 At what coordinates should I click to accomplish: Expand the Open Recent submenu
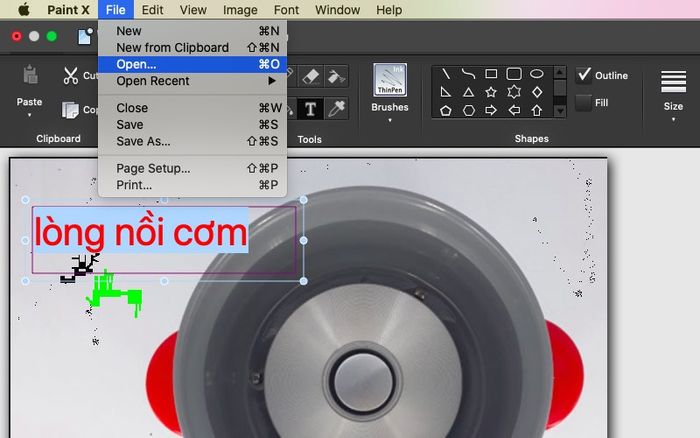tap(192, 81)
